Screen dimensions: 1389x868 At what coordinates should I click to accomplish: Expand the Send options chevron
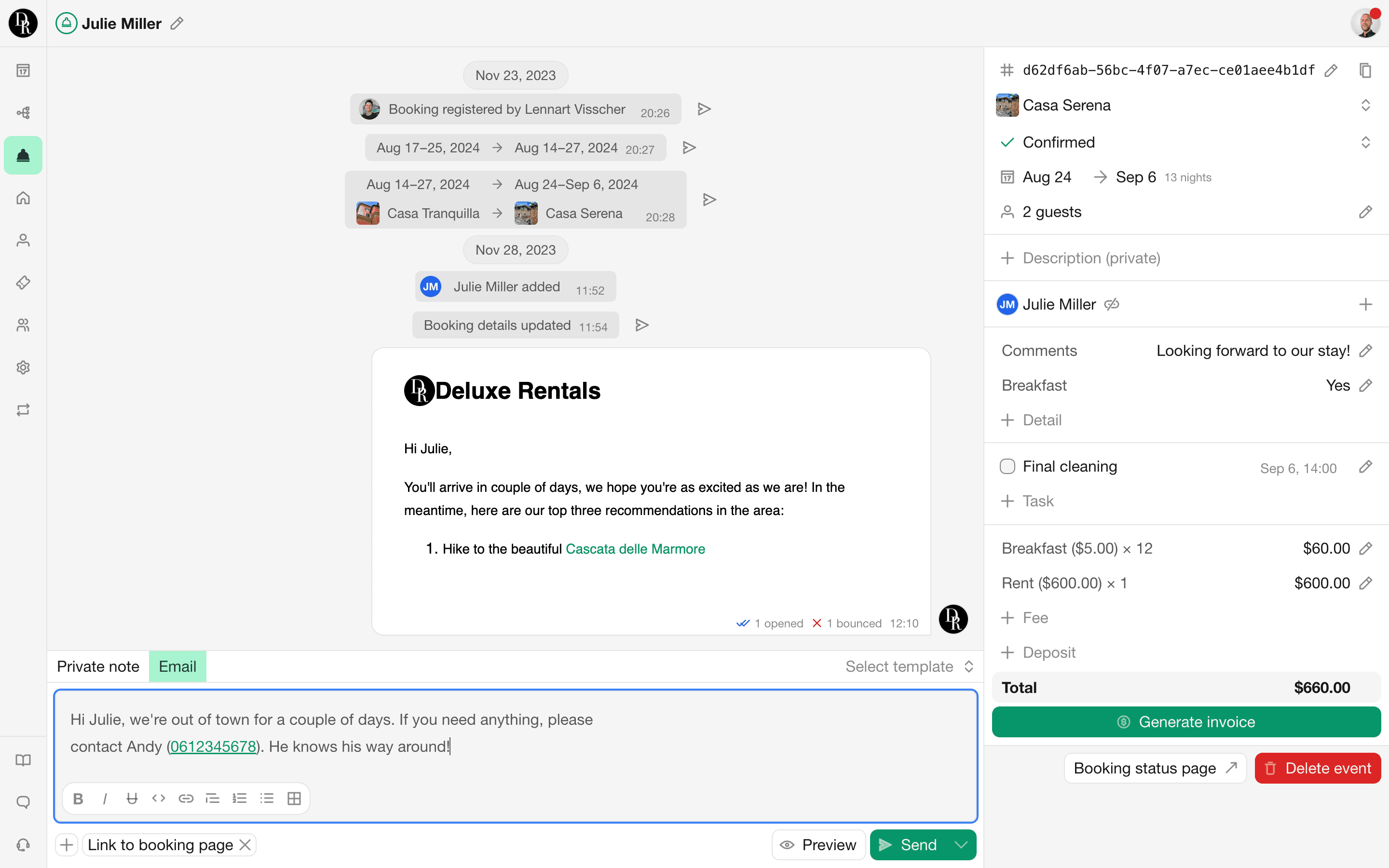[x=961, y=845]
